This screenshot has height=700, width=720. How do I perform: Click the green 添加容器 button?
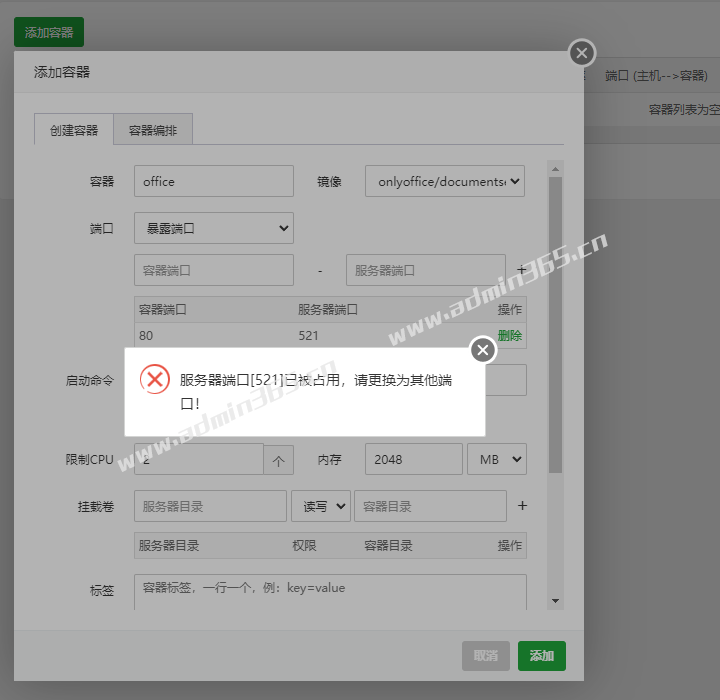point(49,32)
